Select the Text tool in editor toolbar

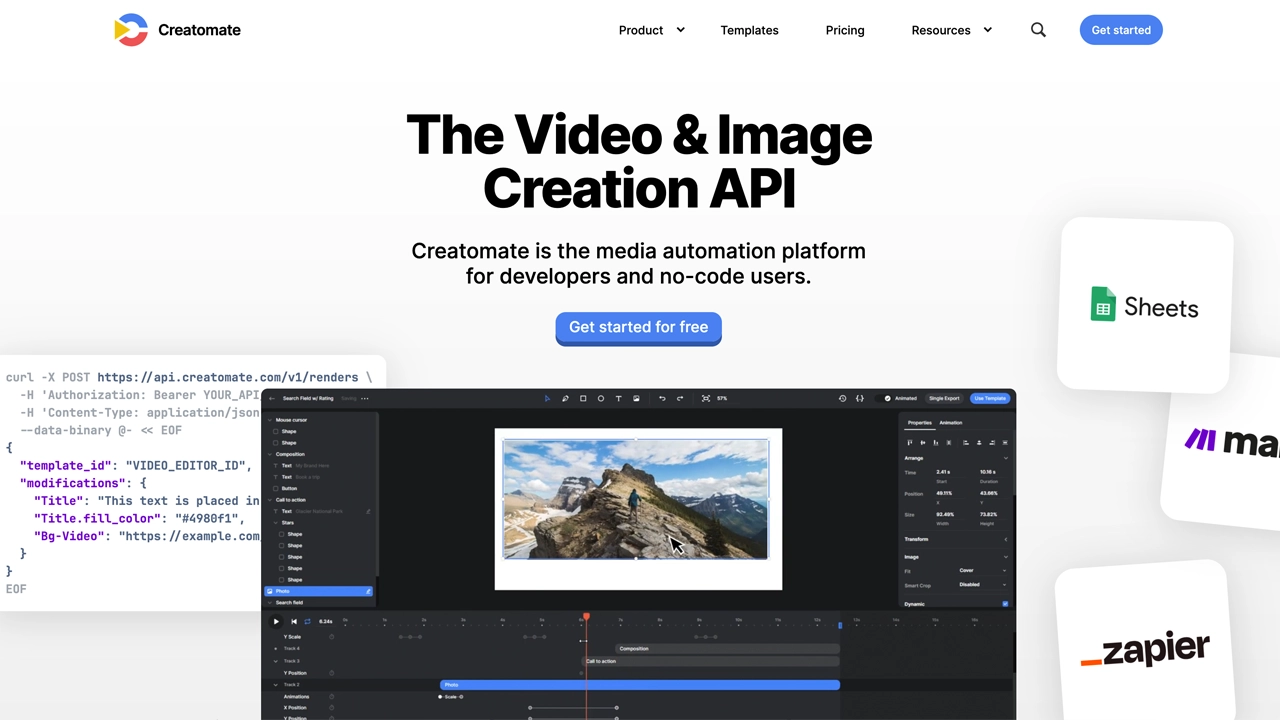(618, 398)
